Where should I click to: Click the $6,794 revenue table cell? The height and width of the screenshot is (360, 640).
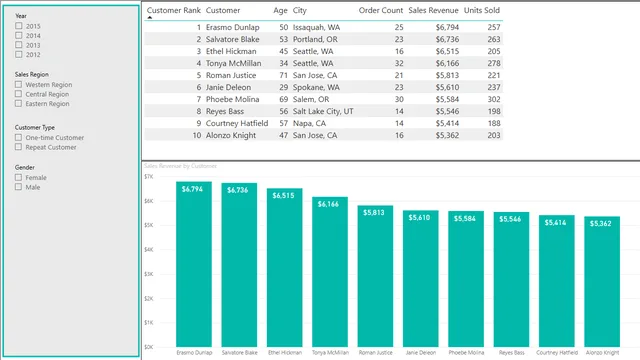coord(447,27)
